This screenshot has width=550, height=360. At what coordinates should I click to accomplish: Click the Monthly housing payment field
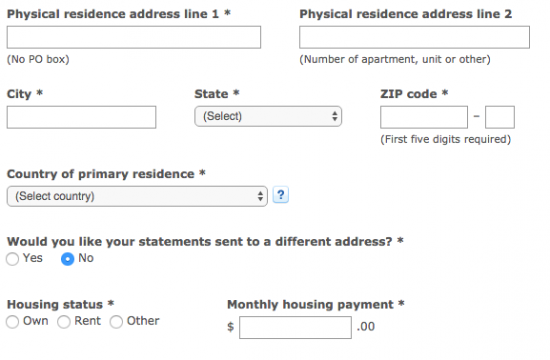click(295, 327)
